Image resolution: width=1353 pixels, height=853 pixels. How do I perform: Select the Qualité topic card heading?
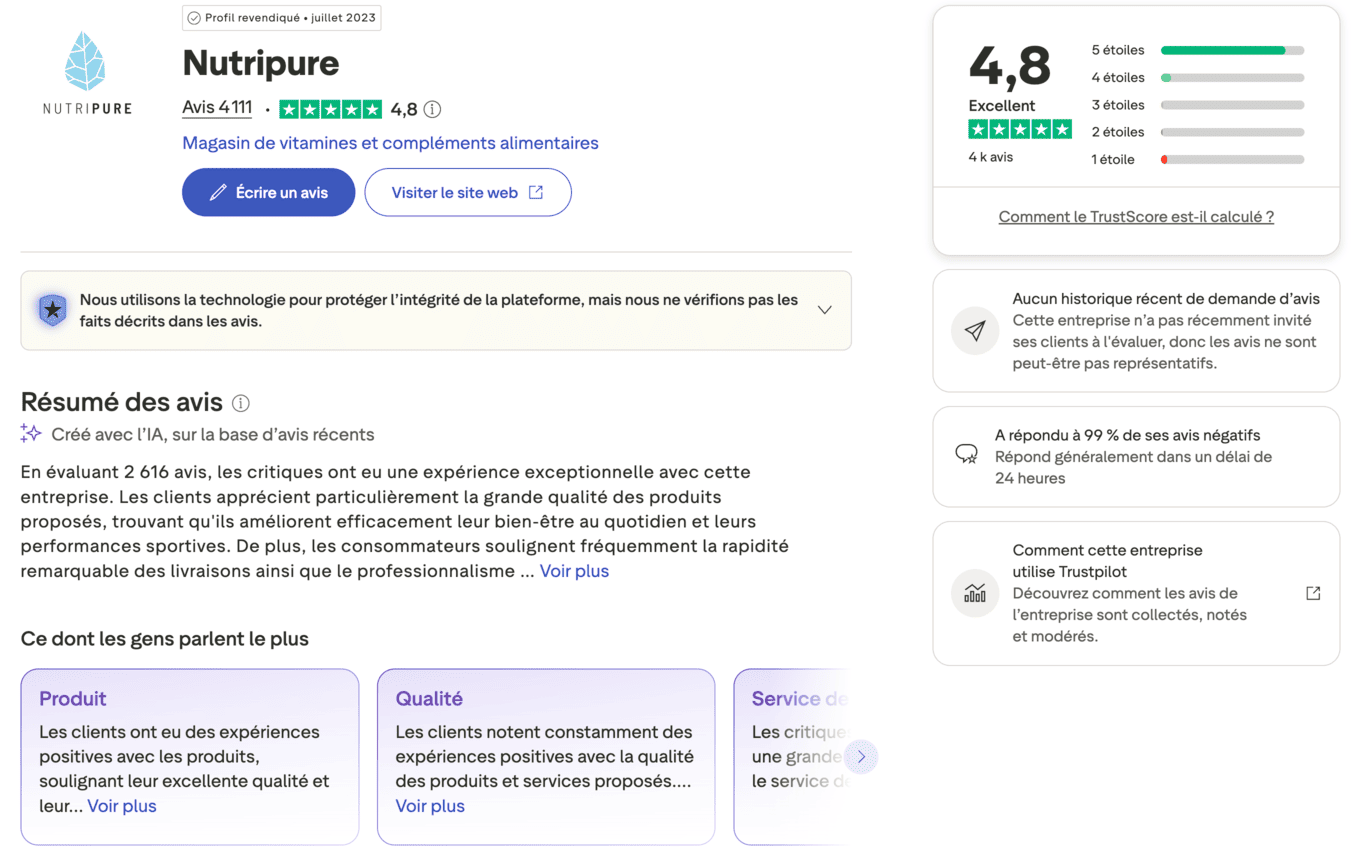coord(429,698)
